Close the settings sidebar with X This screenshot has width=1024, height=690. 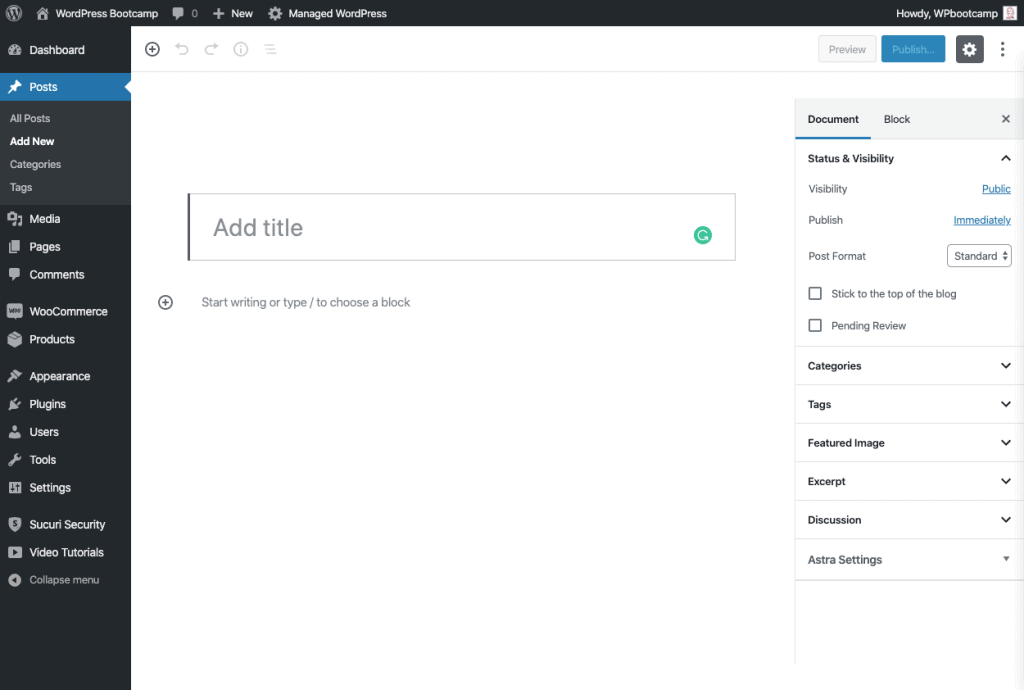pos(1006,119)
